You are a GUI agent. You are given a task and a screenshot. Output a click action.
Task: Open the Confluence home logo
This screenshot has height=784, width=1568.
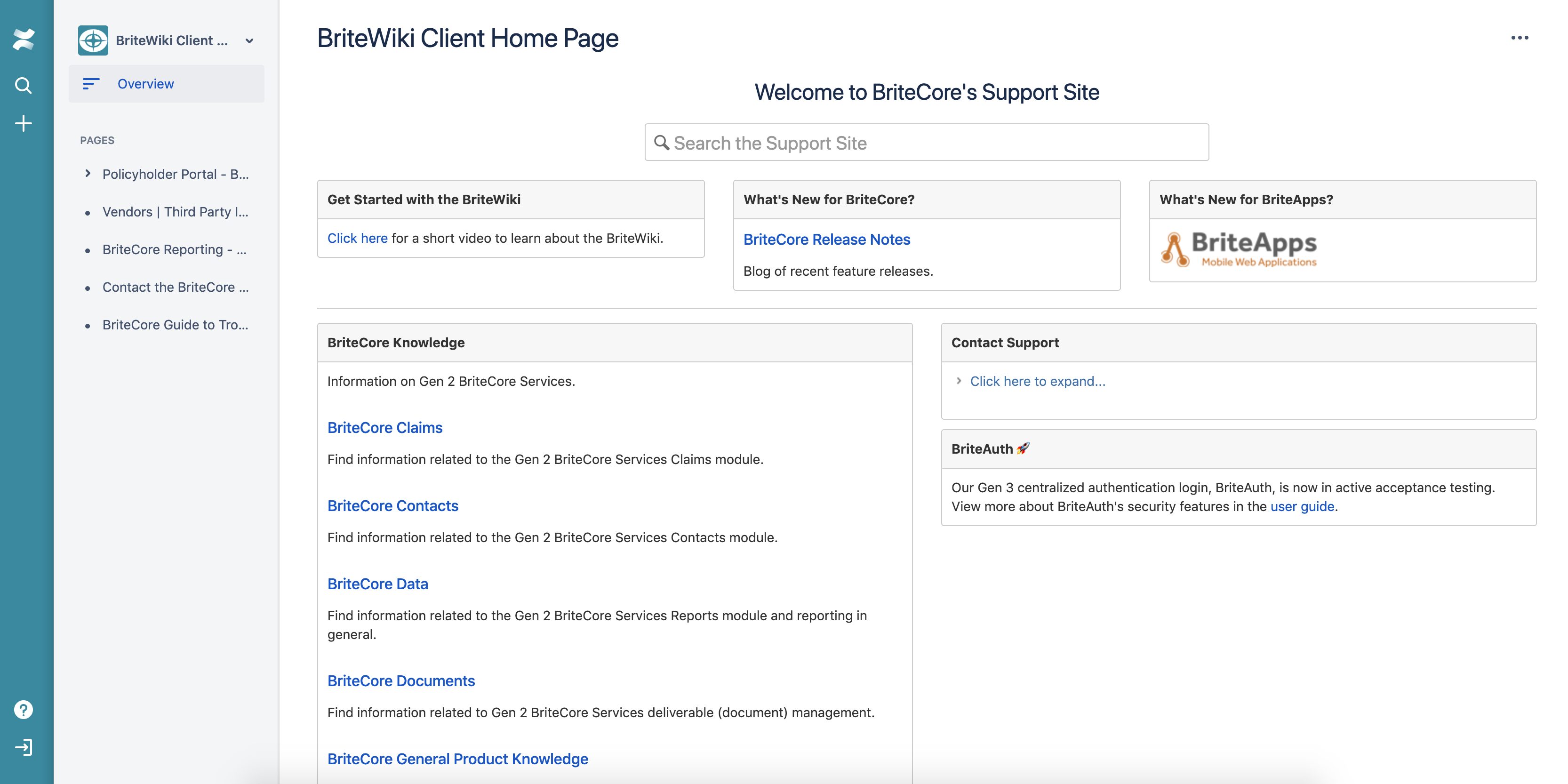click(x=23, y=40)
